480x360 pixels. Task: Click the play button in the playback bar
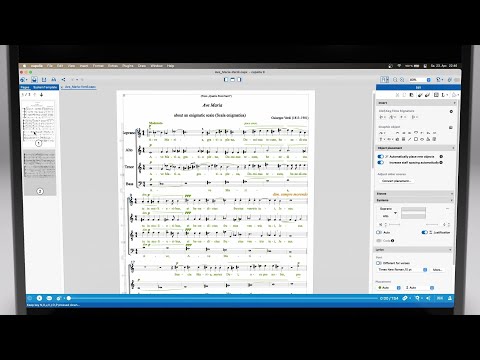pos(39,298)
